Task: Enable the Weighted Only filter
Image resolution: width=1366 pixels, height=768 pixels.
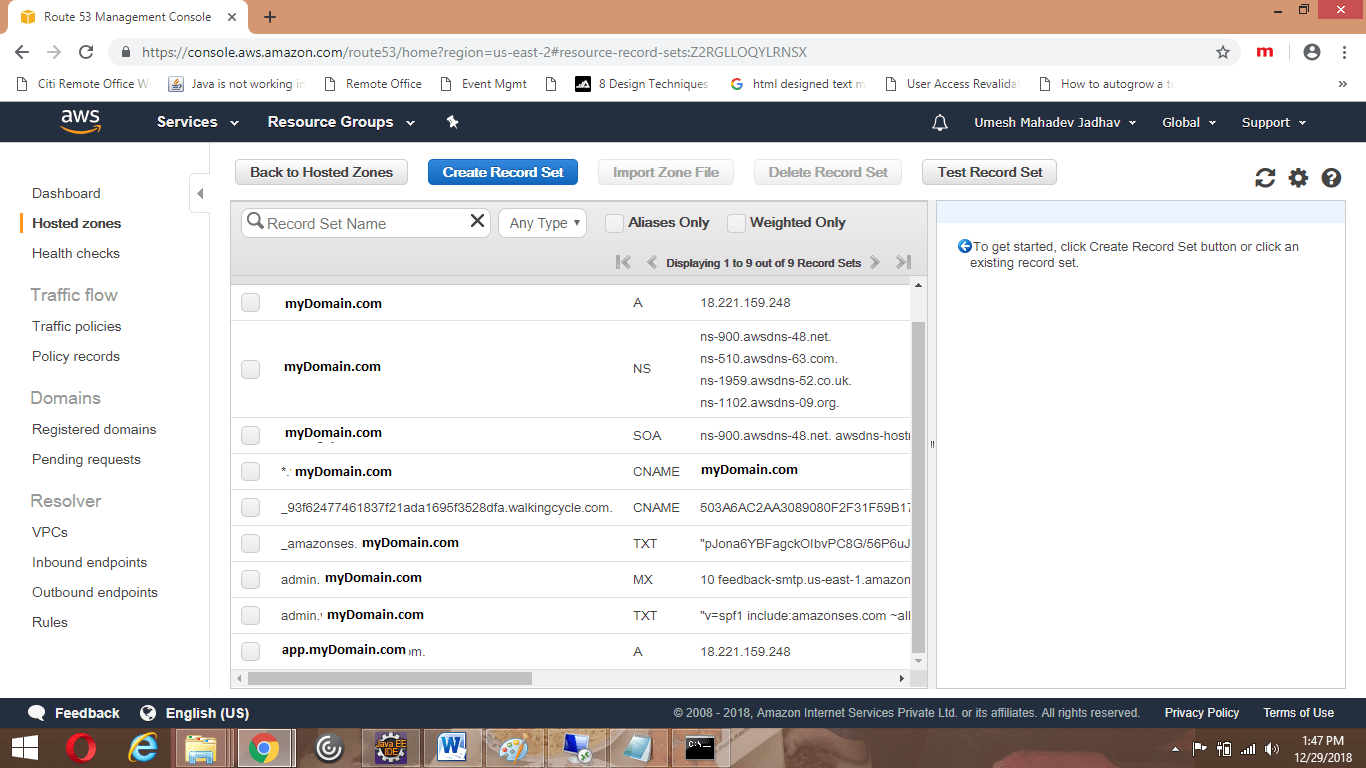Action: 737,223
